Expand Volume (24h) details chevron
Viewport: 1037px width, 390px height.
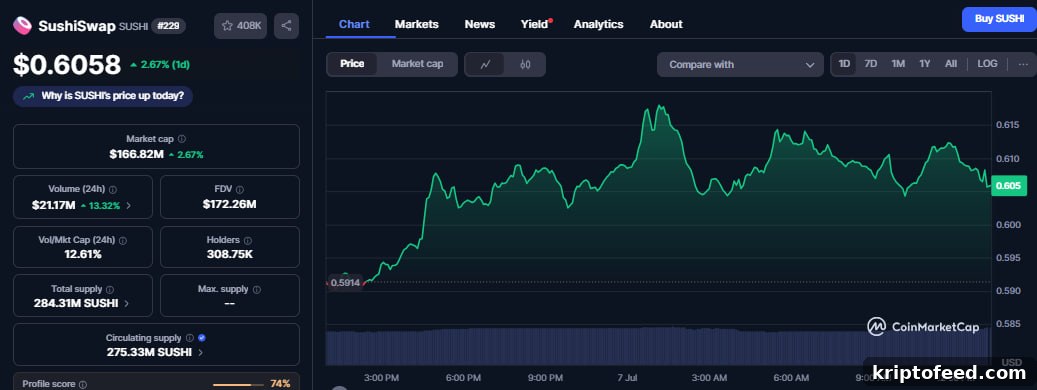(x=128, y=206)
